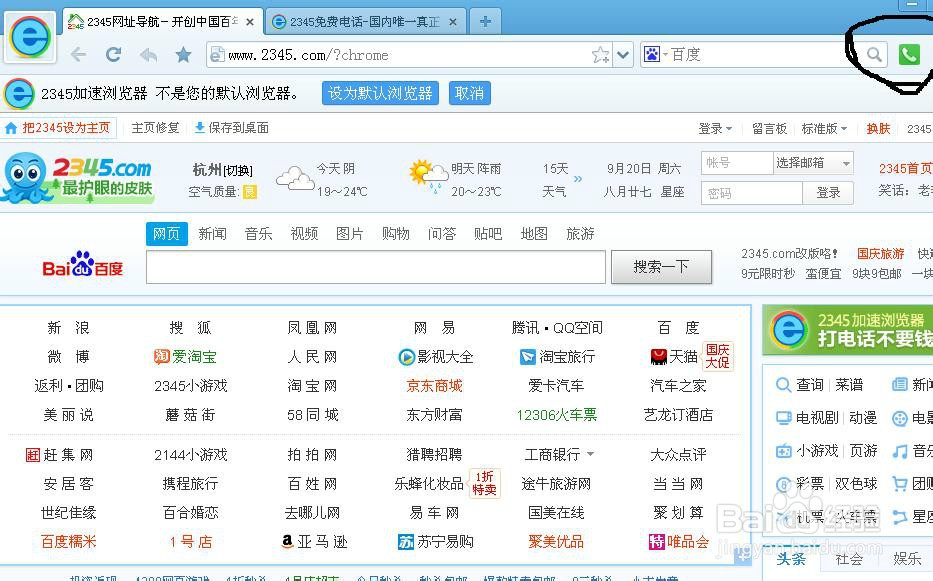The image size is (933, 581).
Task: Switch to the 2345免费电话 browser tab
Action: pyautogui.click(x=360, y=20)
